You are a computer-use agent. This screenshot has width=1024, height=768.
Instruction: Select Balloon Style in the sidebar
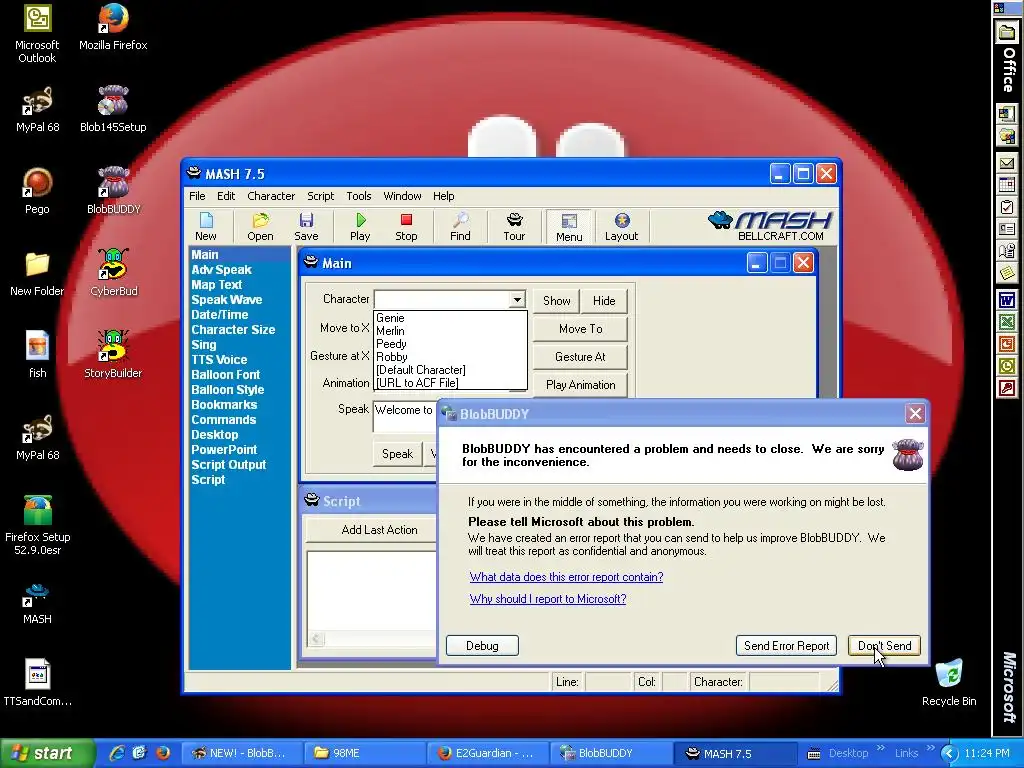[227, 390]
